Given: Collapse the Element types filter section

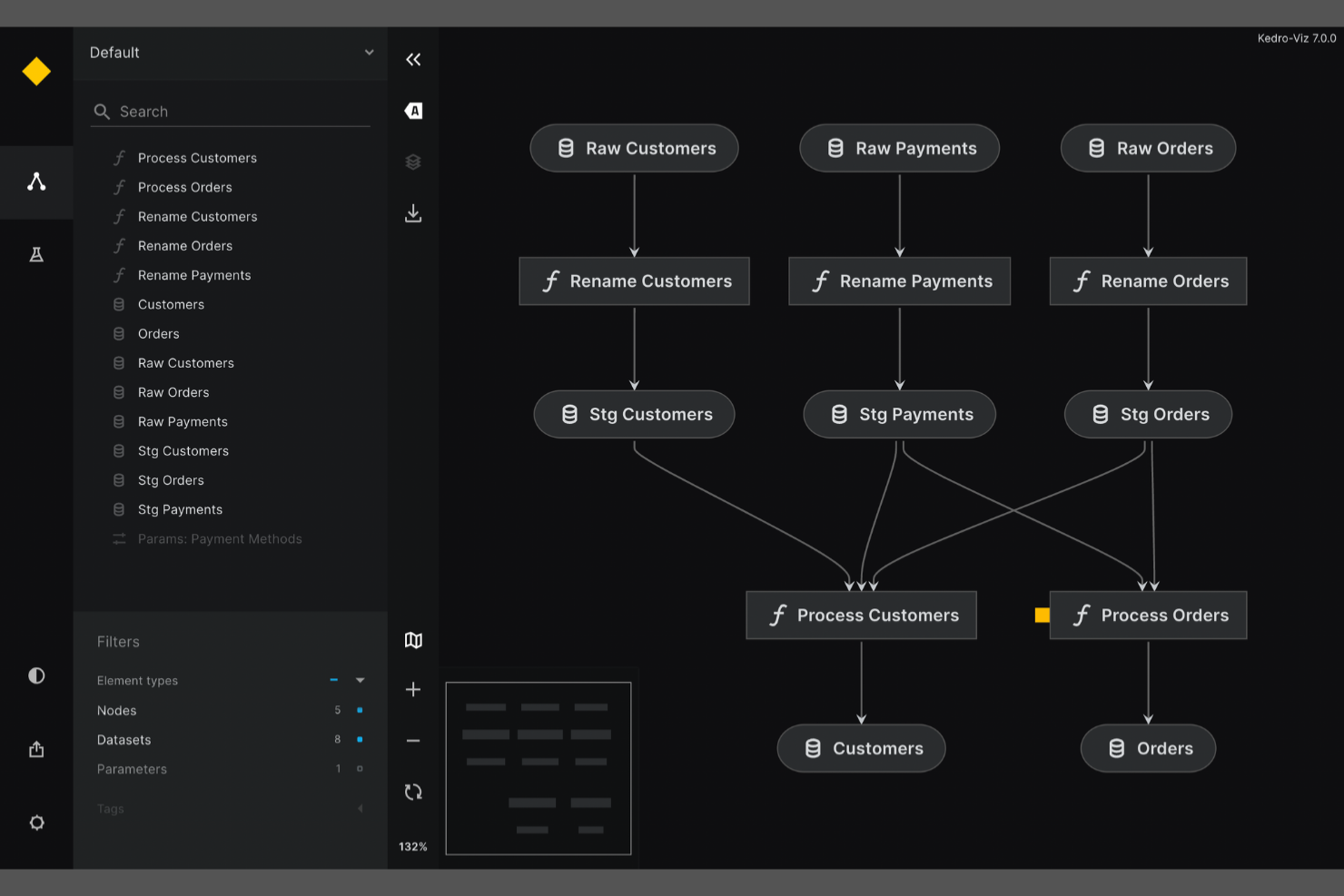Looking at the screenshot, I should pyautogui.click(x=360, y=680).
